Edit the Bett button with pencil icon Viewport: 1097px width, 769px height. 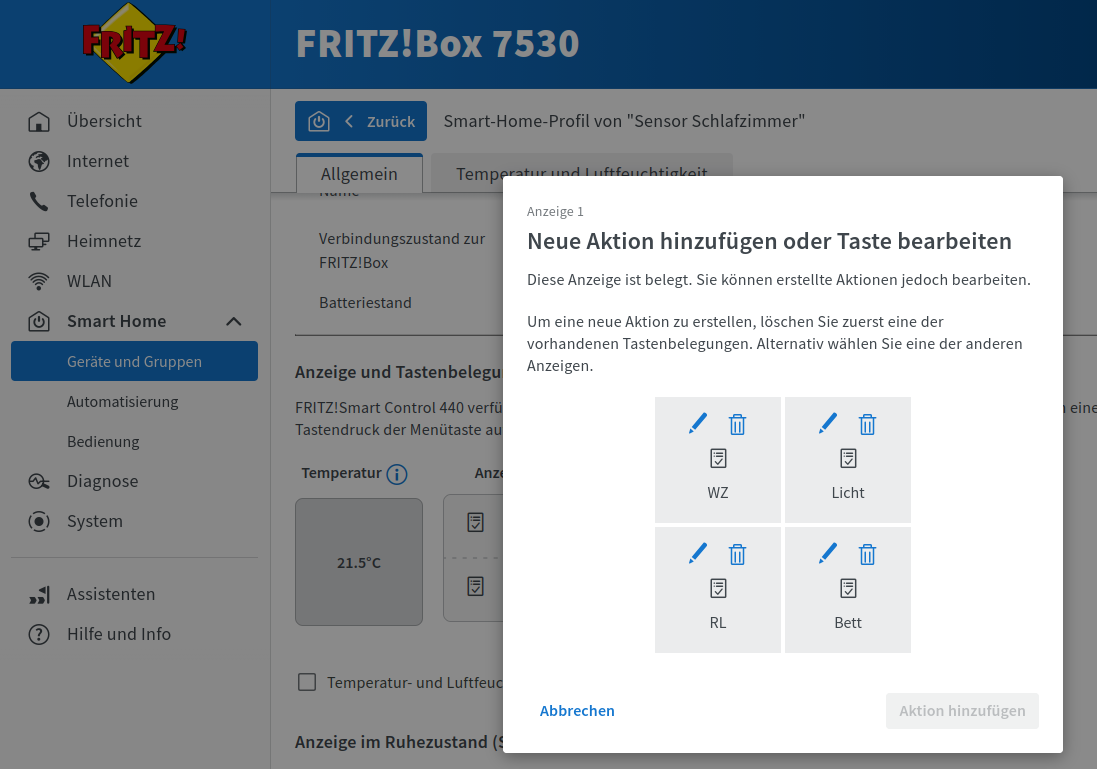pyautogui.click(x=828, y=553)
